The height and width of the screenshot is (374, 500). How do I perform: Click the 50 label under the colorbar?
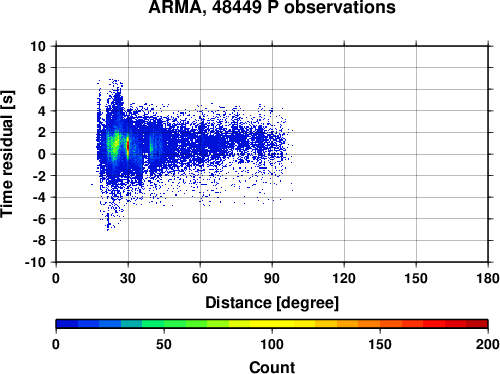coord(164,344)
